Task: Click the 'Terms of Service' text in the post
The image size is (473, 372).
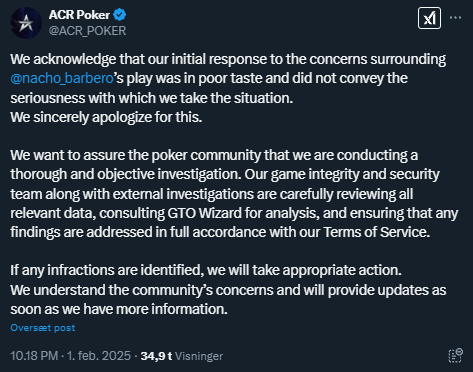Action: pos(376,232)
